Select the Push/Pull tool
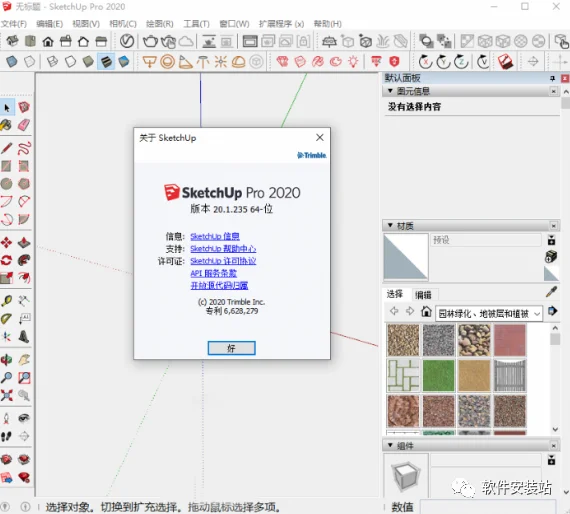Screen dimensions: 570x514 [x=24, y=242]
